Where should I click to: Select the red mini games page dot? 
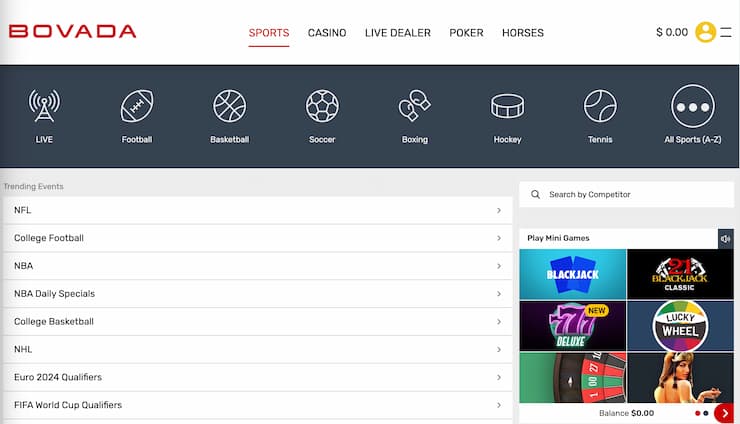tap(698, 413)
